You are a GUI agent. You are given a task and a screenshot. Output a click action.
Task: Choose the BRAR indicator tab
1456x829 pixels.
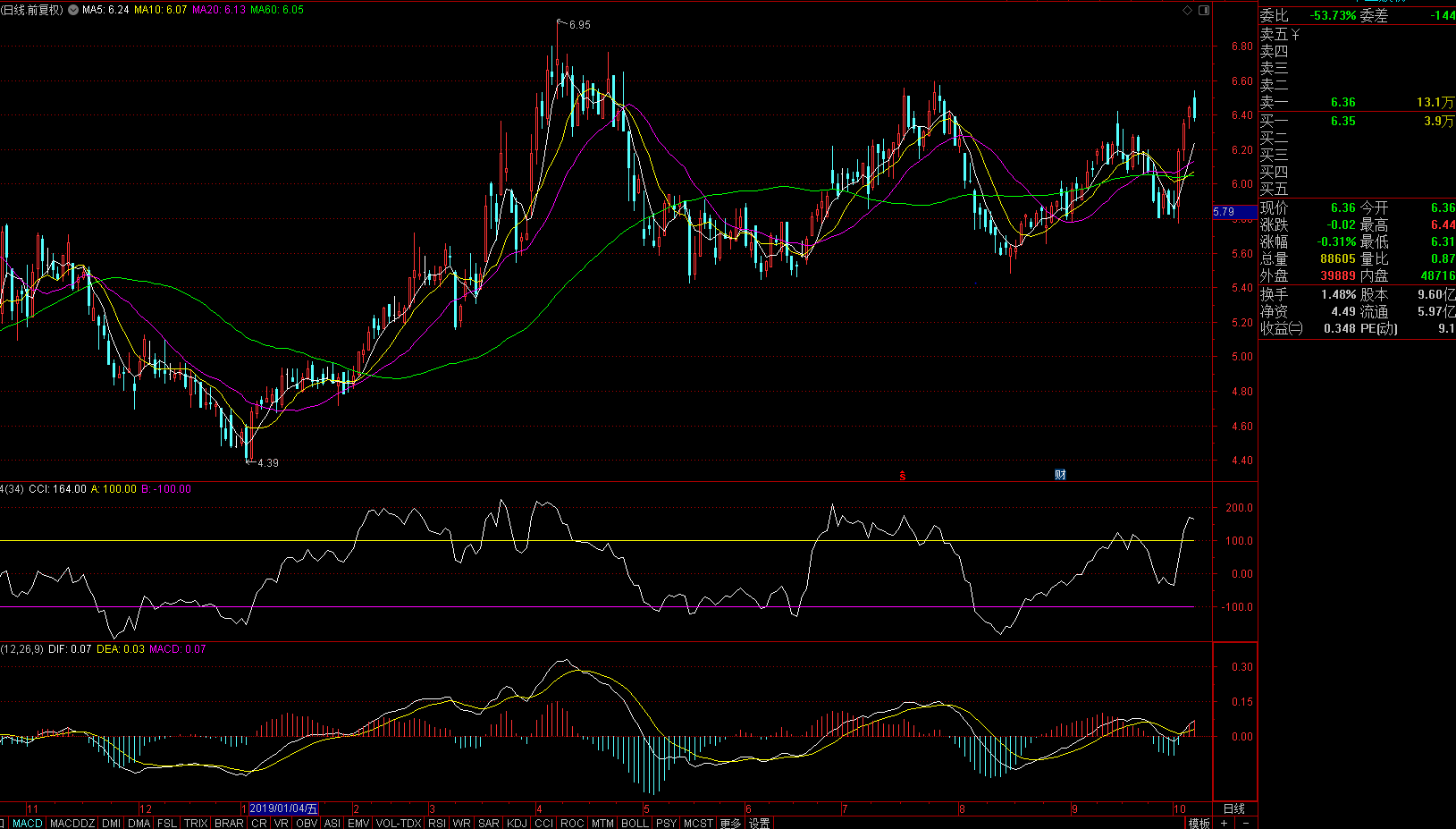coord(230,823)
